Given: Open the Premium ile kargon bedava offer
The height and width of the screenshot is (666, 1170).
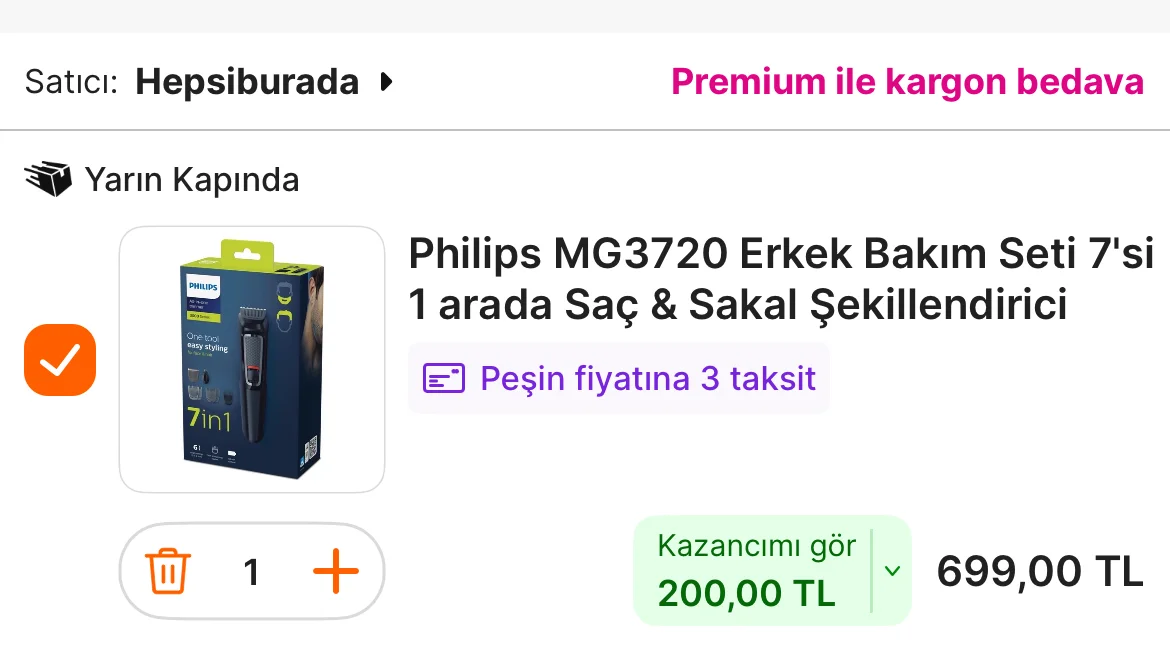Looking at the screenshot, I should click(x=907, y=81).
